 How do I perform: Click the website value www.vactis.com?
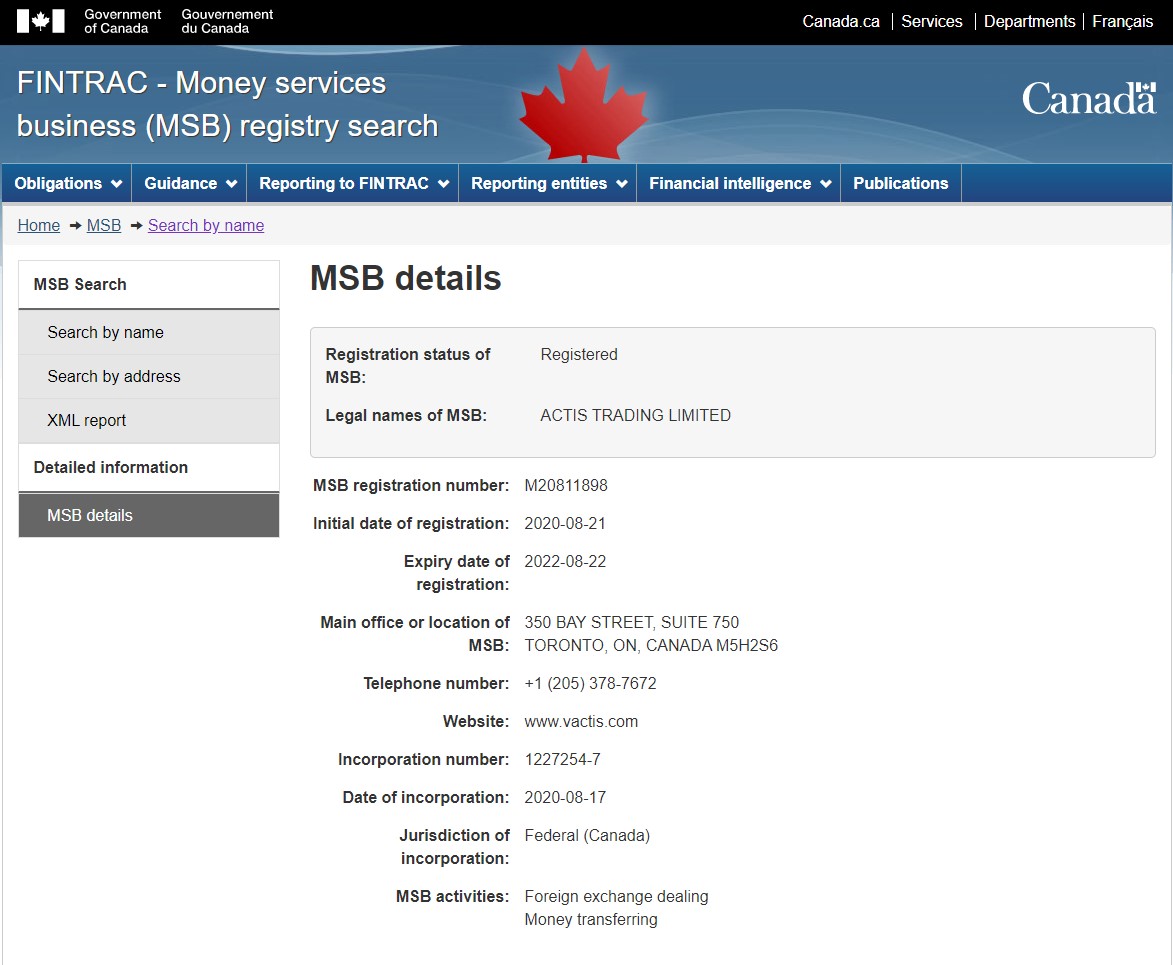[581, 722]
